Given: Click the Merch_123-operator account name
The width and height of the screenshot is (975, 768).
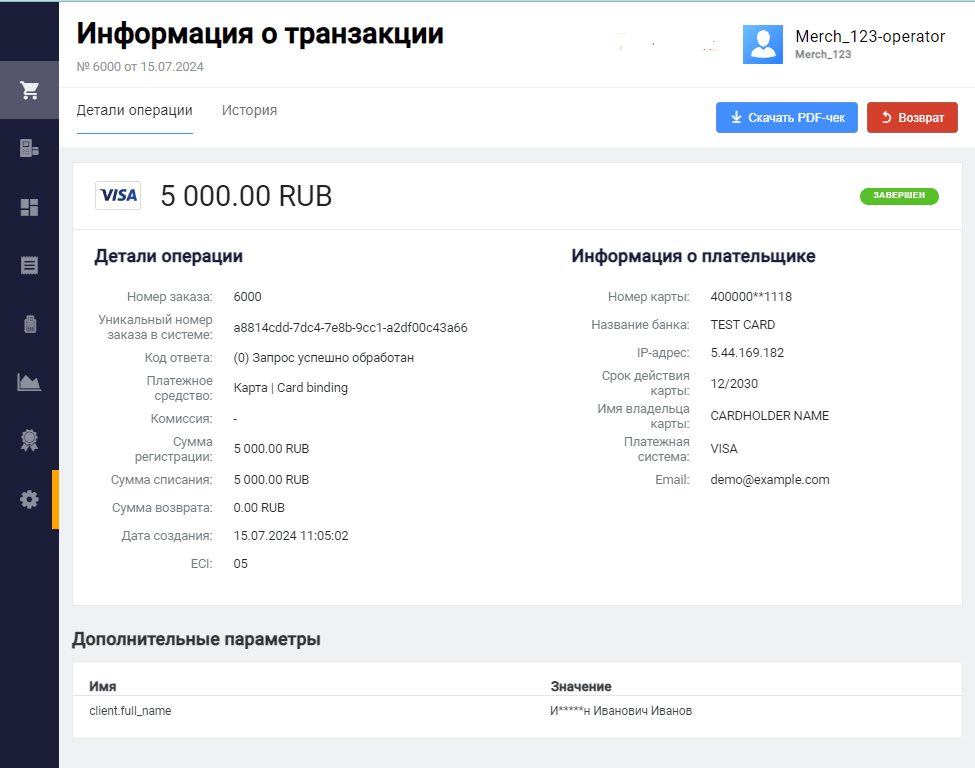Looking at the screenshot, I should [x=869, y=37].
